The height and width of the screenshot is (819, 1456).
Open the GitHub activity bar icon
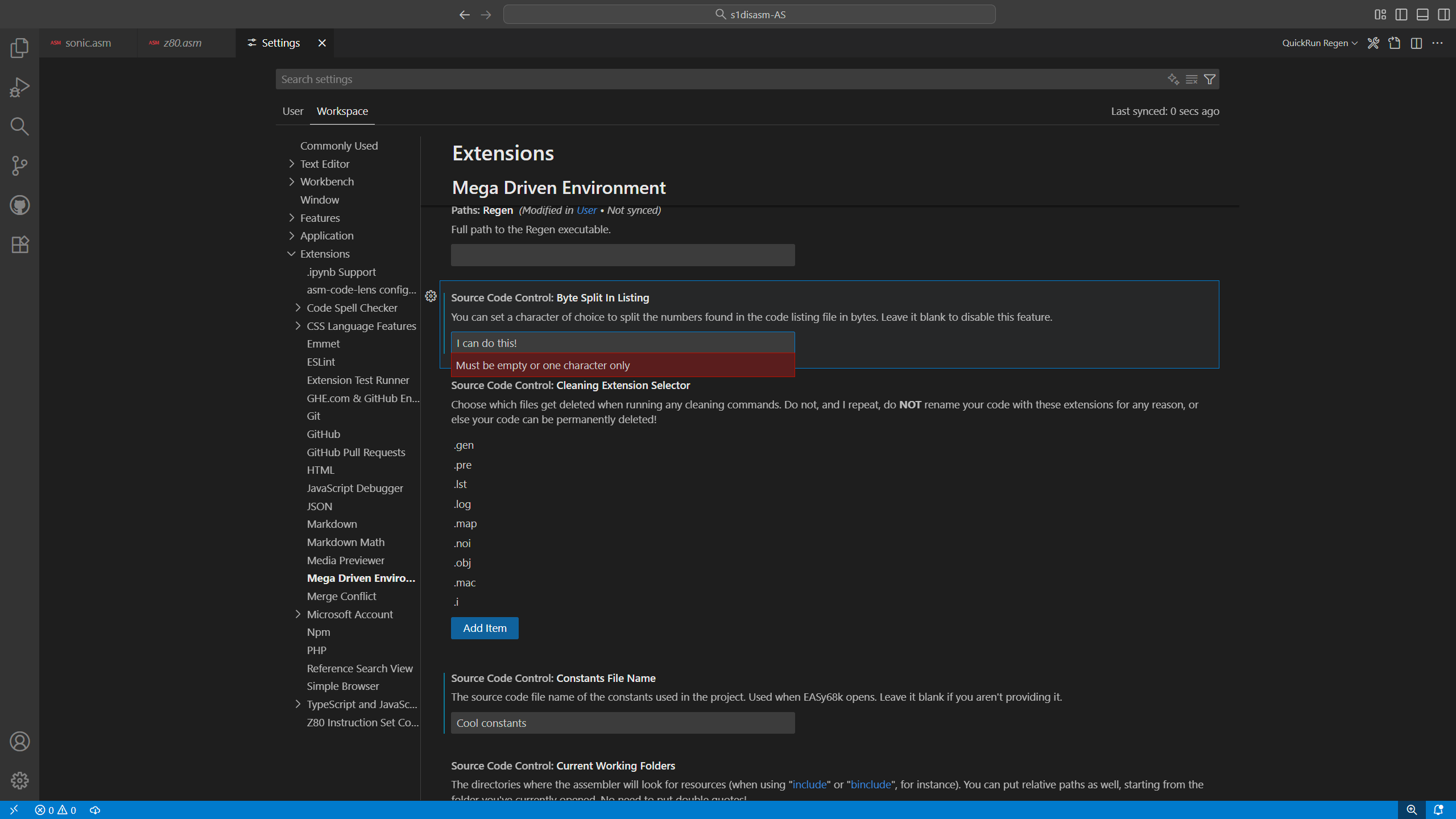[x=19, y=205]
